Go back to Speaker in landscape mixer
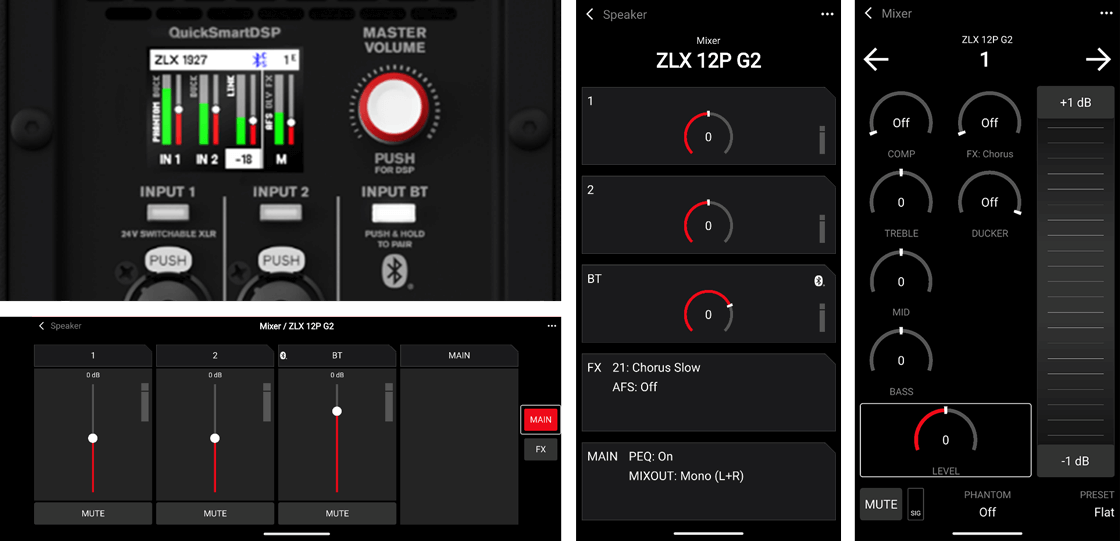 point(61,326)
